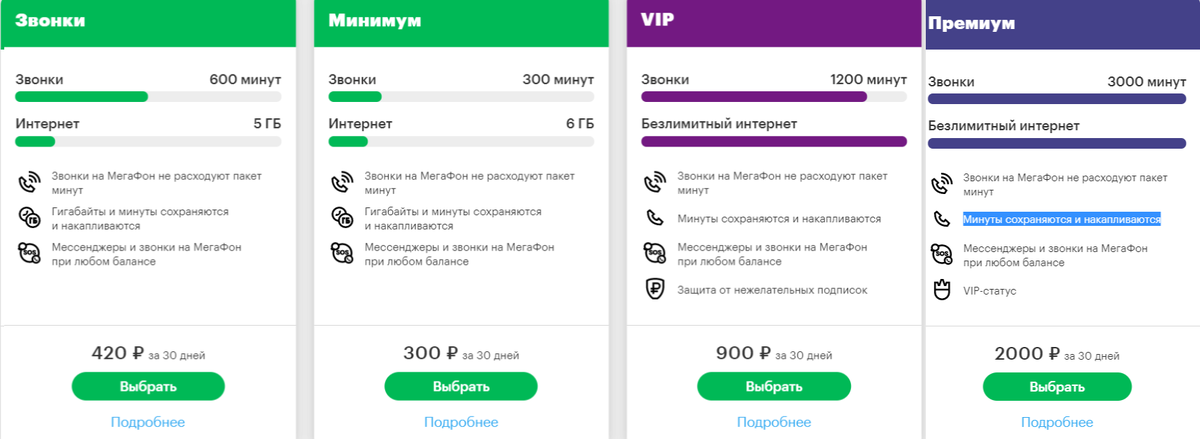Screen dimensions: 1200x439
Task: Click the gigabytes ГБ icon in the Звонки plan
Action: coord(30,217)
